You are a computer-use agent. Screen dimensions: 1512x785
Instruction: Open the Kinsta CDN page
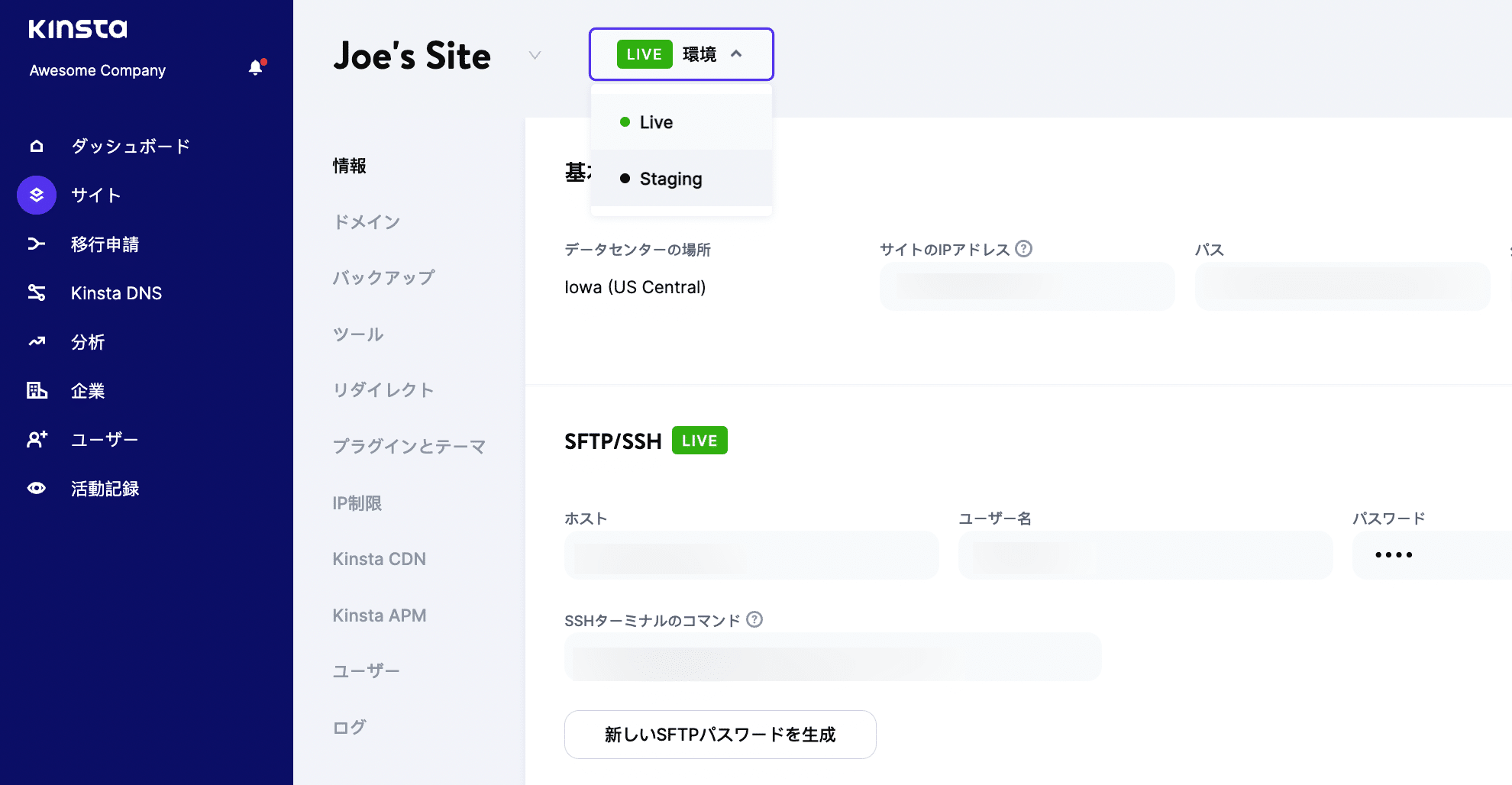pyautogui.click(x=380, y=558)
